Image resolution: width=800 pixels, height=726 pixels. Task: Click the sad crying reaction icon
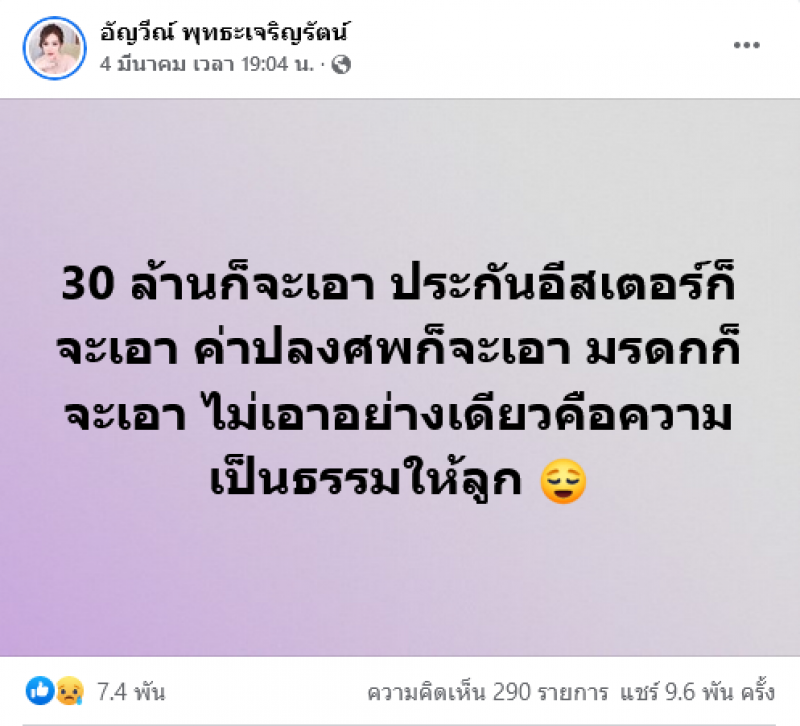click(x=69, y=691)
